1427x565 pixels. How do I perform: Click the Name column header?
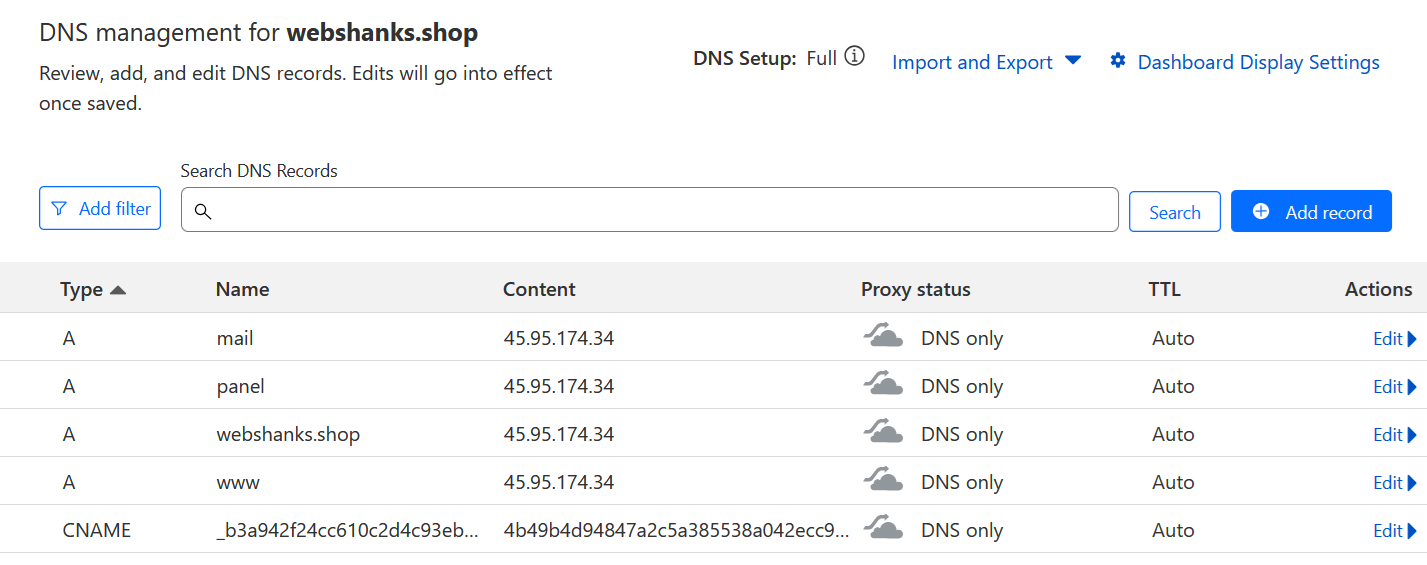pos(242,289)
